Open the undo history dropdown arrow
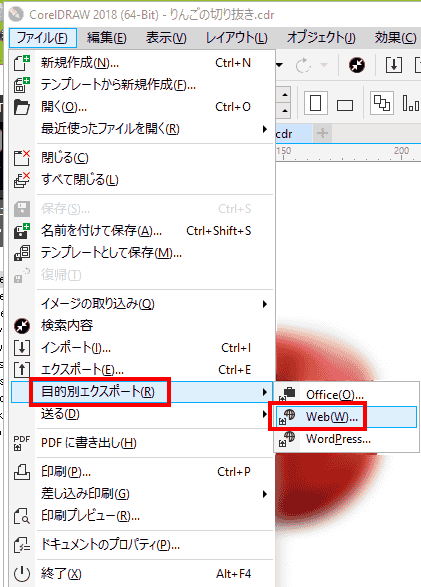The height and width of the screenshot is (587, 421). pos(279,65)
